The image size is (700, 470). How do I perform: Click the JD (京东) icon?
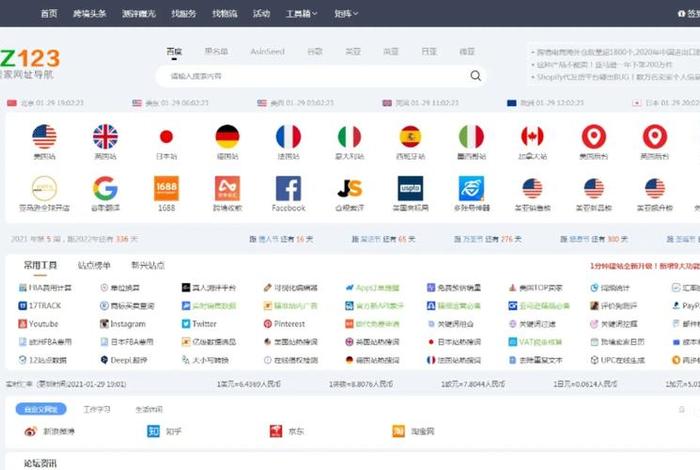(x=276, y=431)
